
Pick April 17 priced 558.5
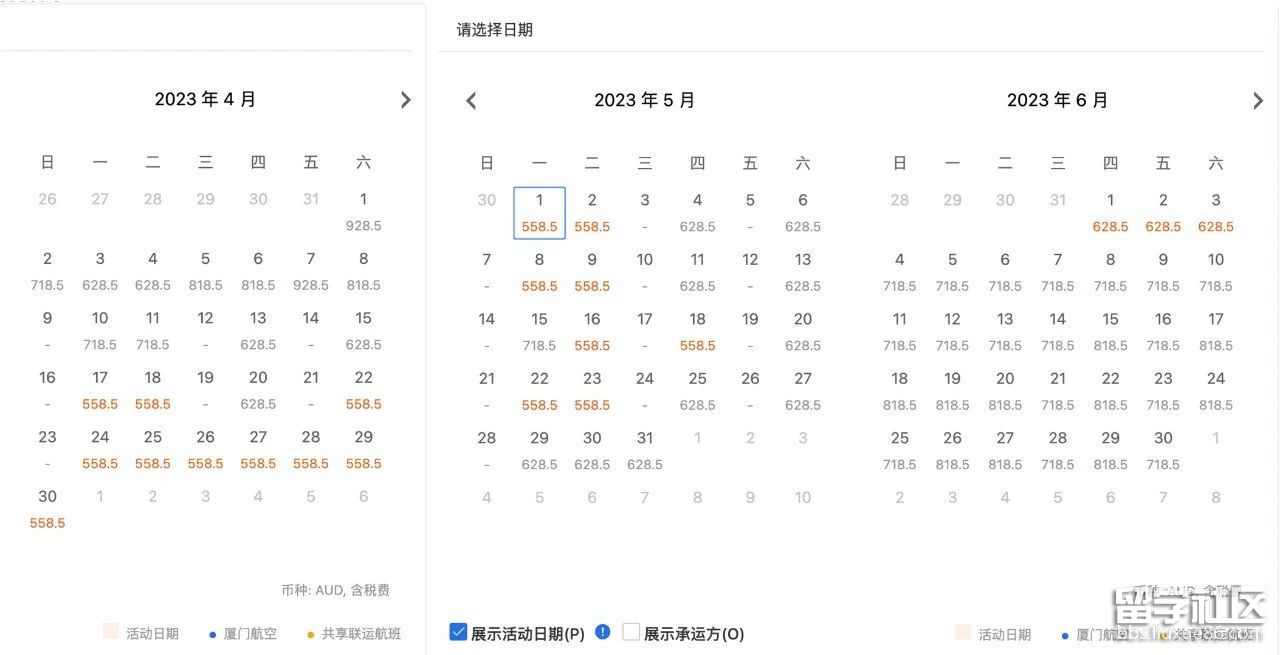pos(100,390)
